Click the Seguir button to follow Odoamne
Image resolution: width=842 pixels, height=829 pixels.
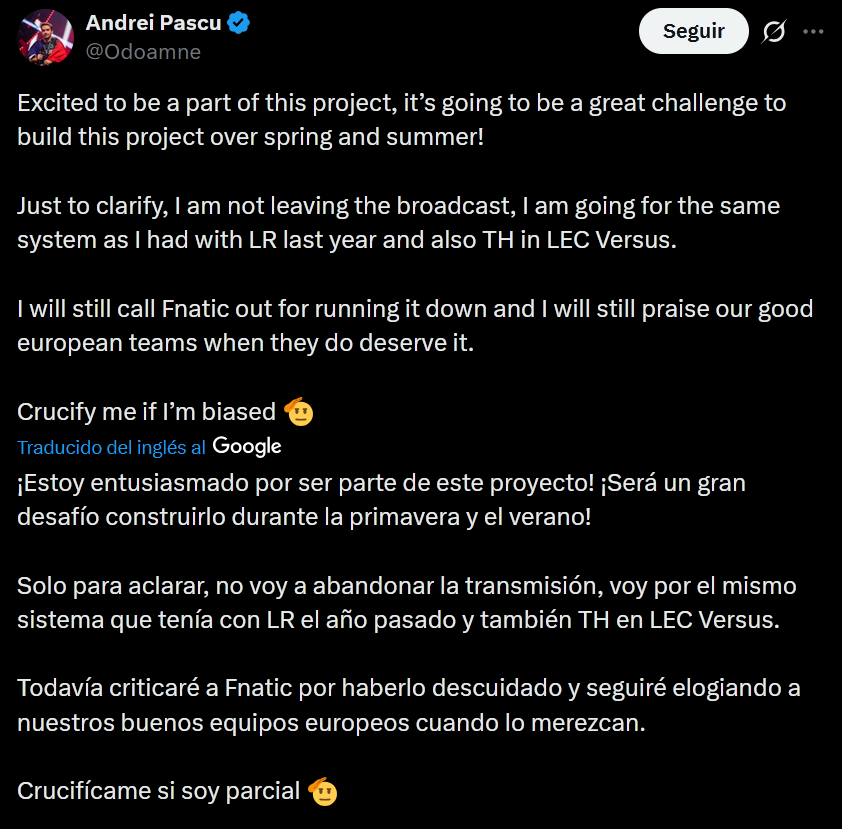click(x=693, y=31)
